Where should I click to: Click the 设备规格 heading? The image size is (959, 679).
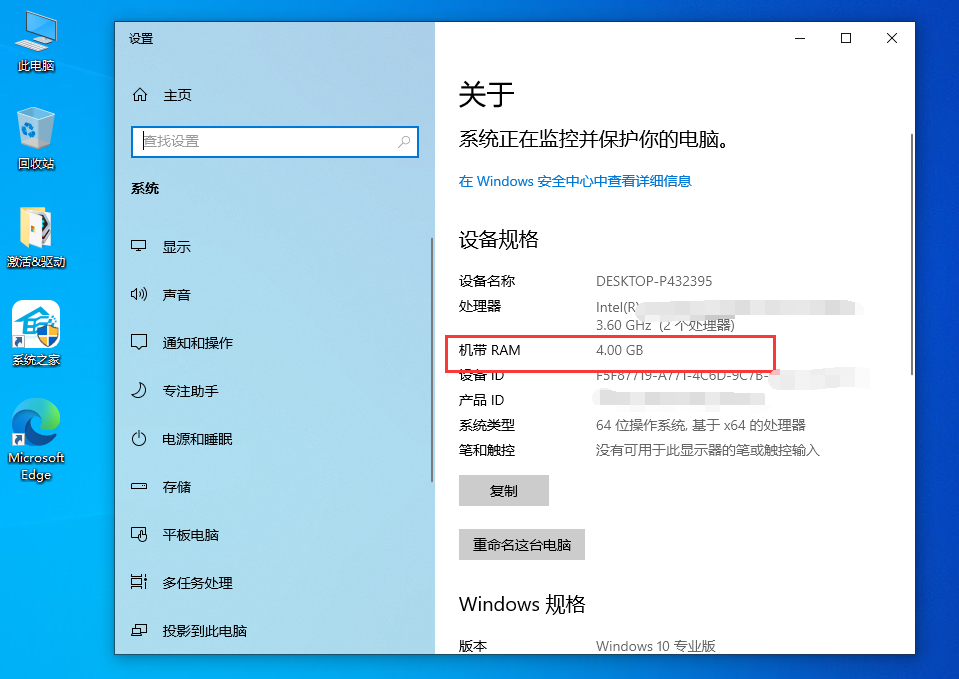pos(498,239)
